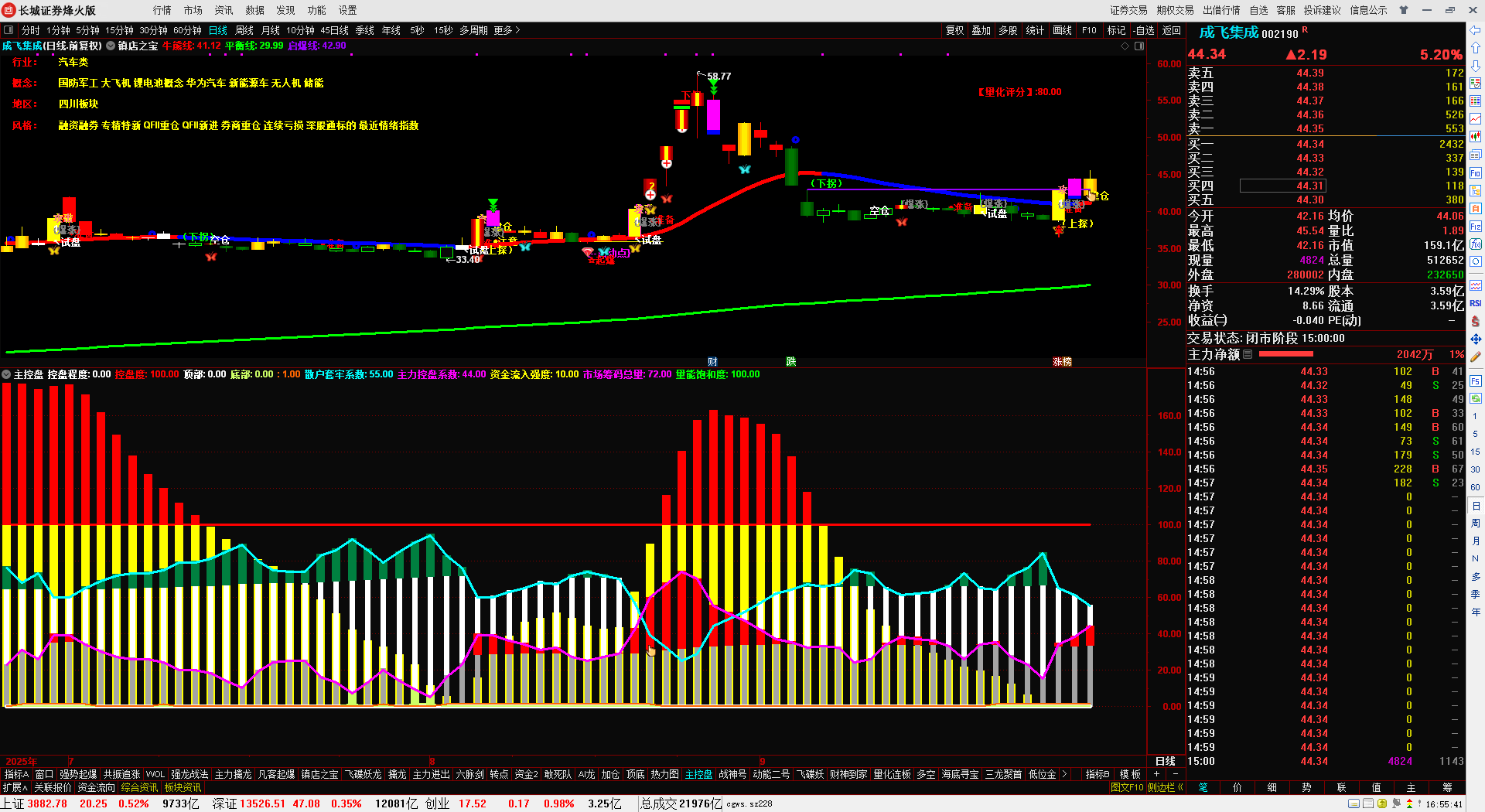Open the 资讯 menu
Image resolution: width=1485 pixels, height=812 pixels.
pyautogui.click(x=224, y=10)
